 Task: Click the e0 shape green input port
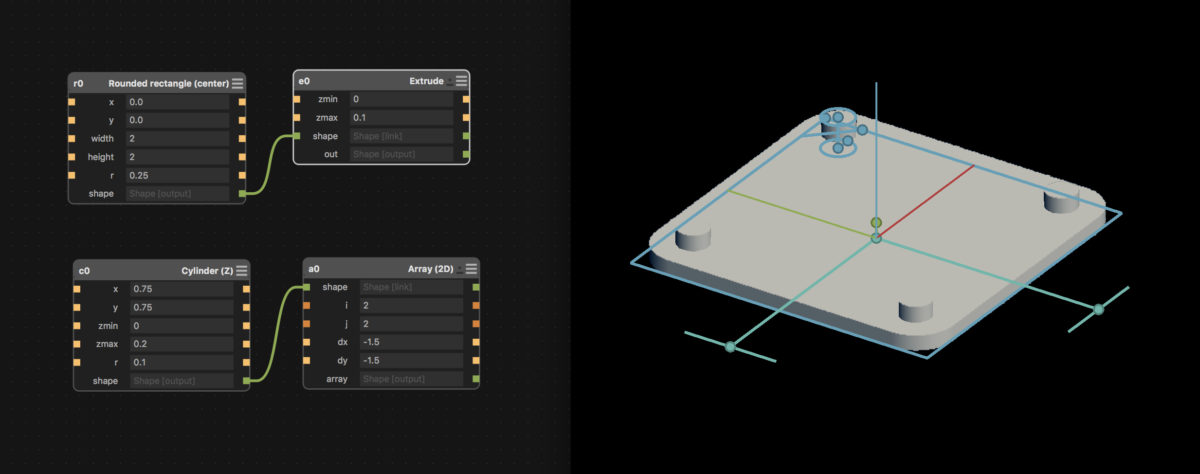[x=296, y=136]
